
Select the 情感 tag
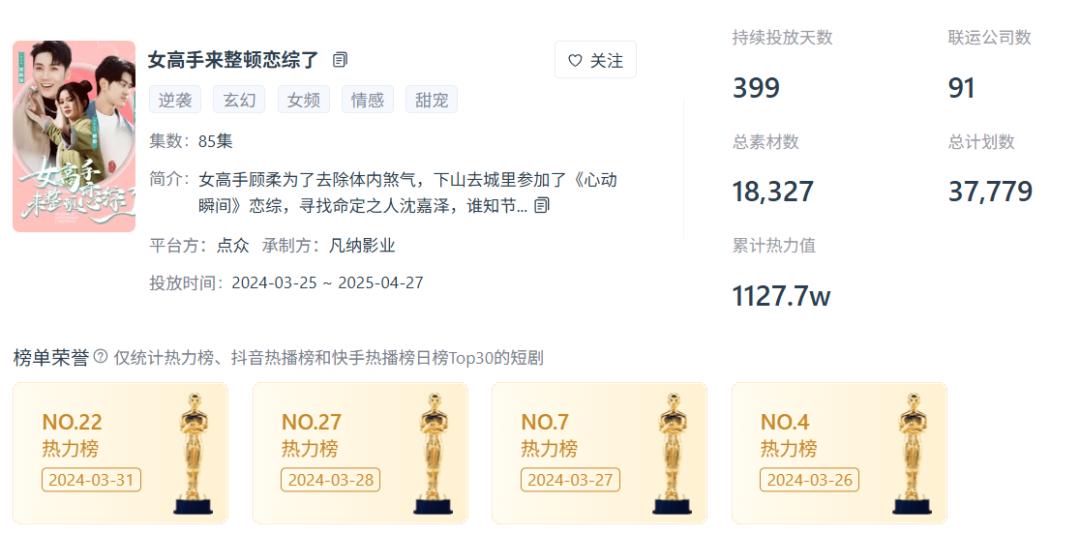368,100
